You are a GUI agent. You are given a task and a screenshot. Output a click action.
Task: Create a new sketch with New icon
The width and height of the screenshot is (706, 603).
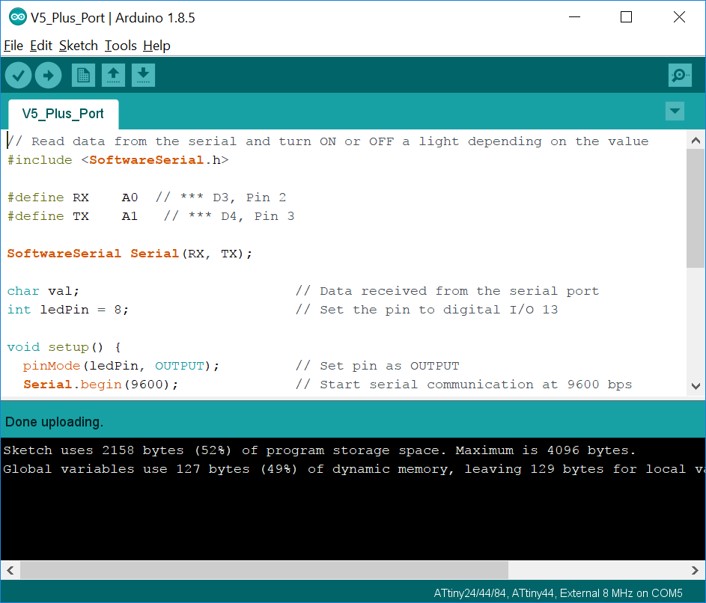[x=83, y=75]
